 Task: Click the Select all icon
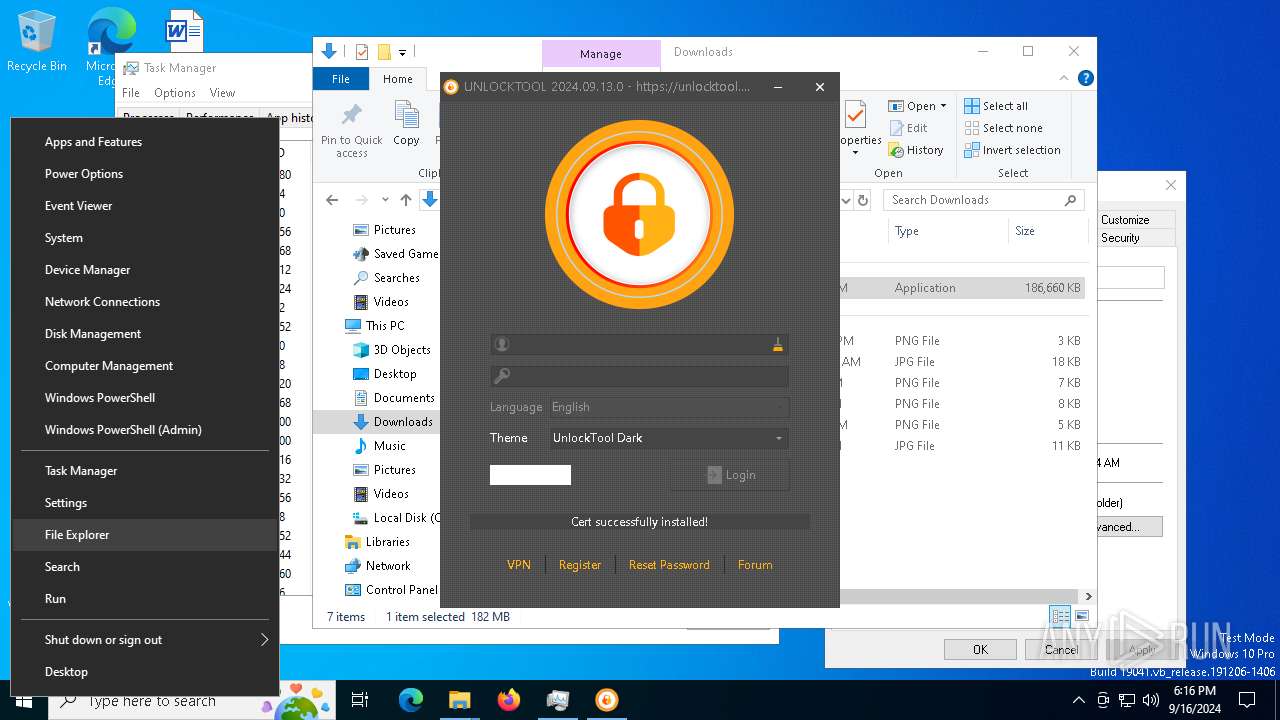pyautogui.click(x=972, y=106)
